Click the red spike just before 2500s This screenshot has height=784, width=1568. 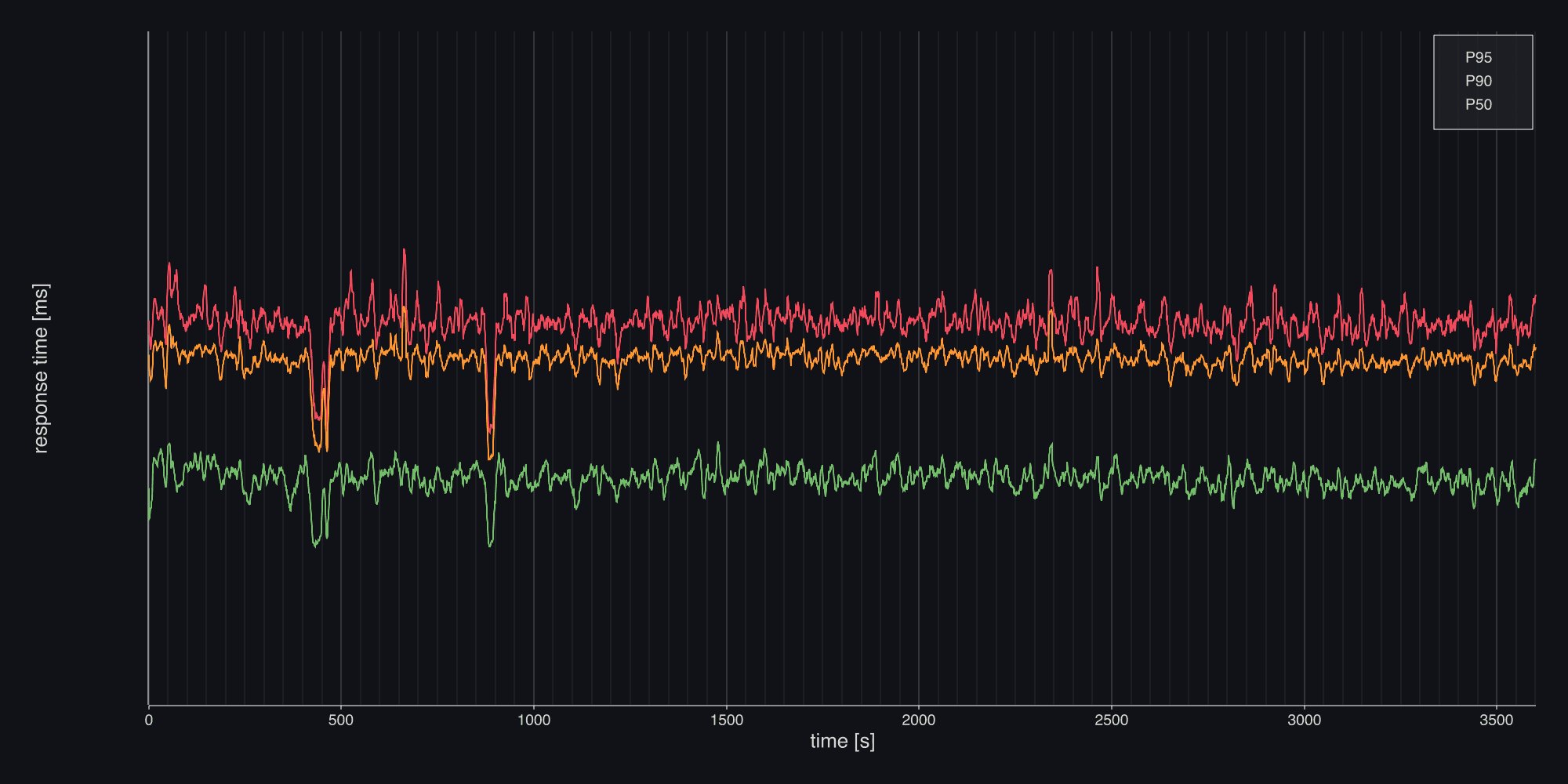point(1097,269)
